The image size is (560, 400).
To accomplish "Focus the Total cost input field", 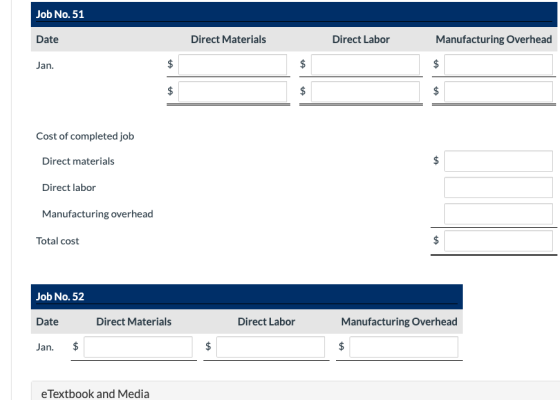I will coord(499,241).
